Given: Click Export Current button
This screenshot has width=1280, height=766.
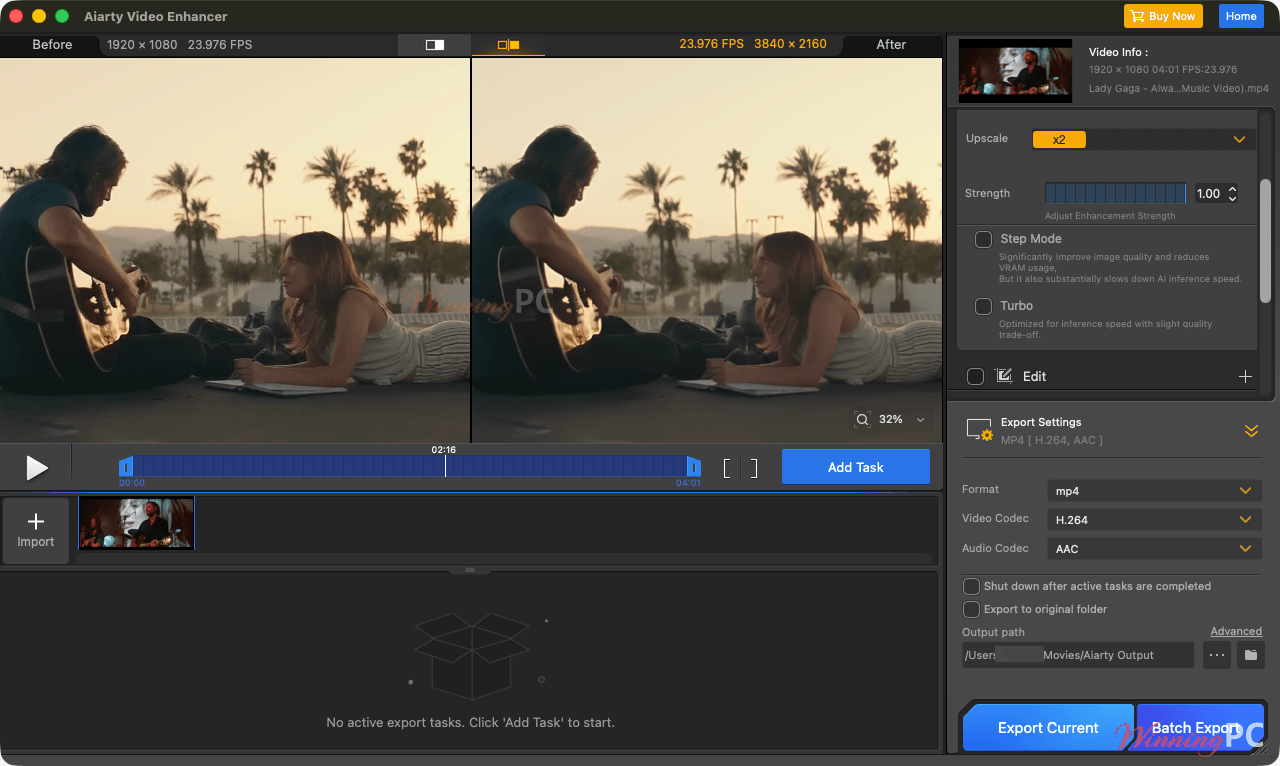Looking at the screenshot, I should click(x=1048, y=728).
